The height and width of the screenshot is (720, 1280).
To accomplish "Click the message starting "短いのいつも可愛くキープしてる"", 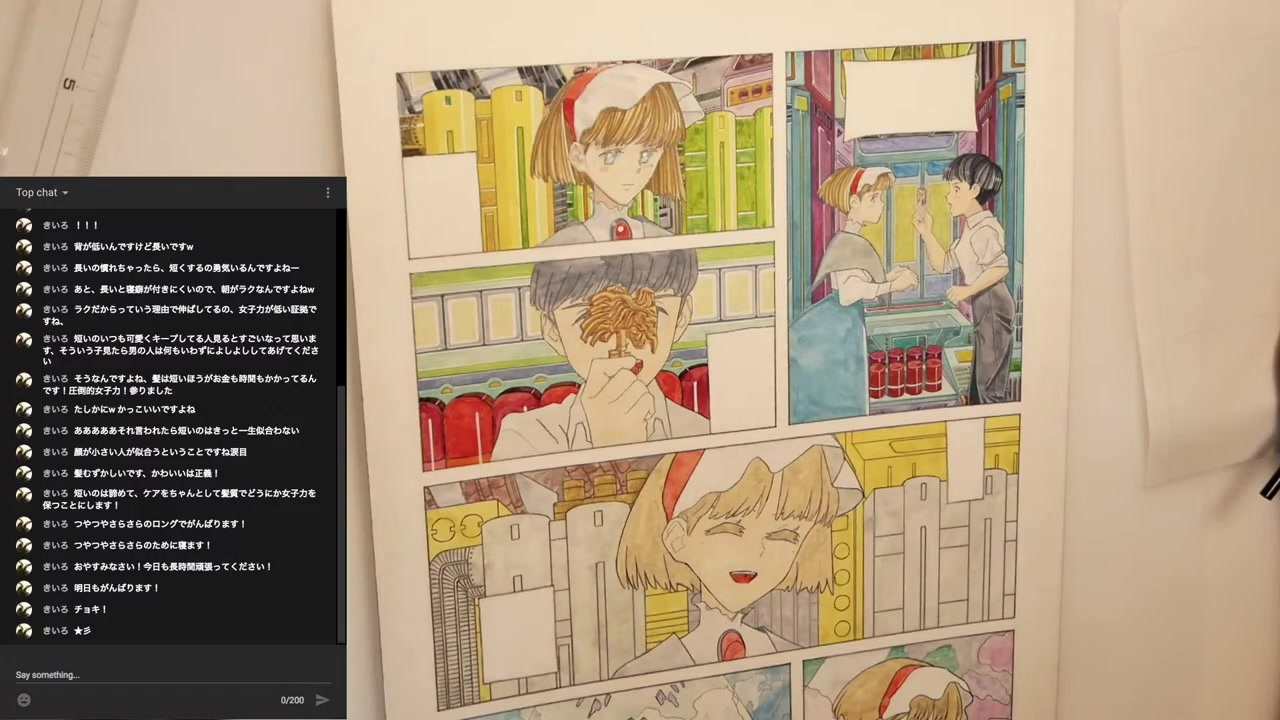I will coord(180,350).
